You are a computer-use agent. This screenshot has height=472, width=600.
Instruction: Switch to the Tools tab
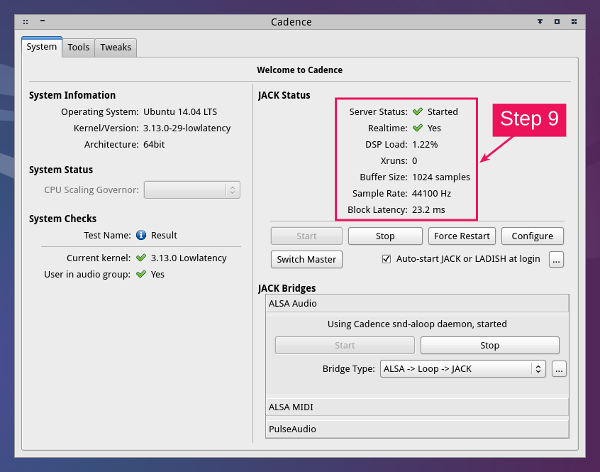point(78,47)
